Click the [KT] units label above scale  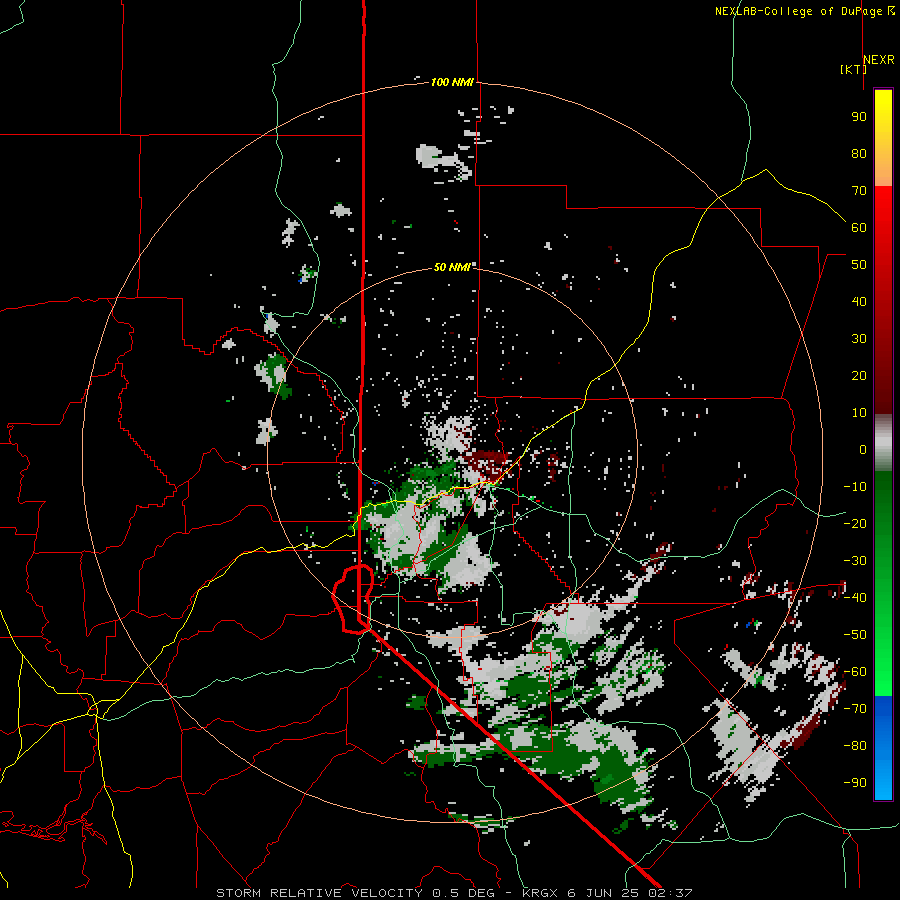point(853,69)
